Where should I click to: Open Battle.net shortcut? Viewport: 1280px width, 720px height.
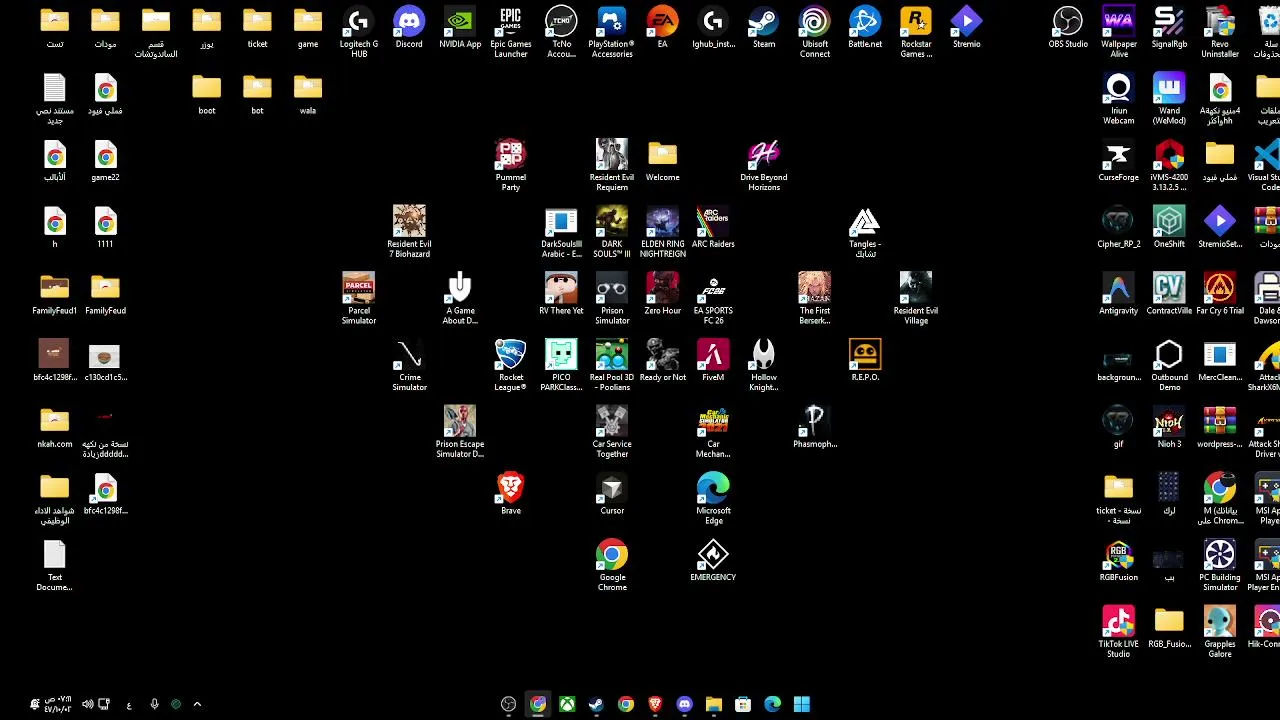(865, 28)
